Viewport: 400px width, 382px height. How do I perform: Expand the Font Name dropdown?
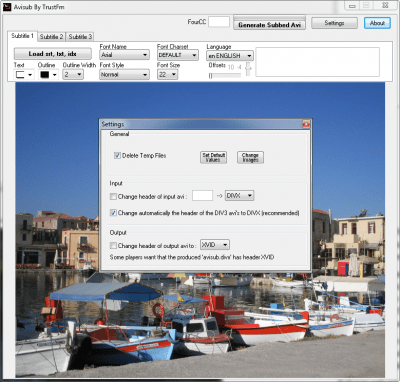pyautogui.click(x=124, y=55)
